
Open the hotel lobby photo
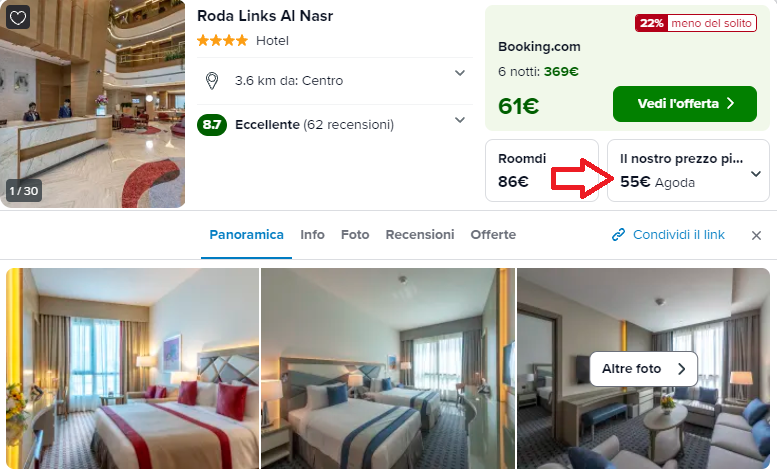point(93,104)
